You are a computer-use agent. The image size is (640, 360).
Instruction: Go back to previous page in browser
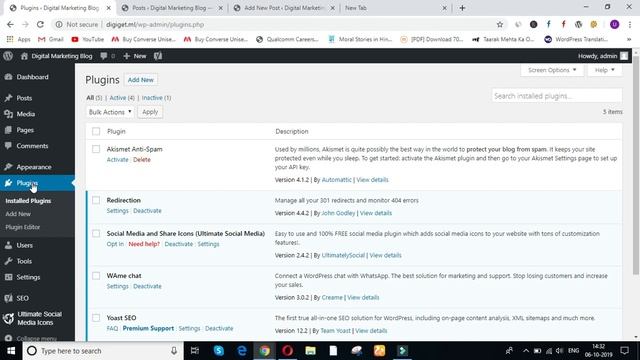tap(10, 24)
